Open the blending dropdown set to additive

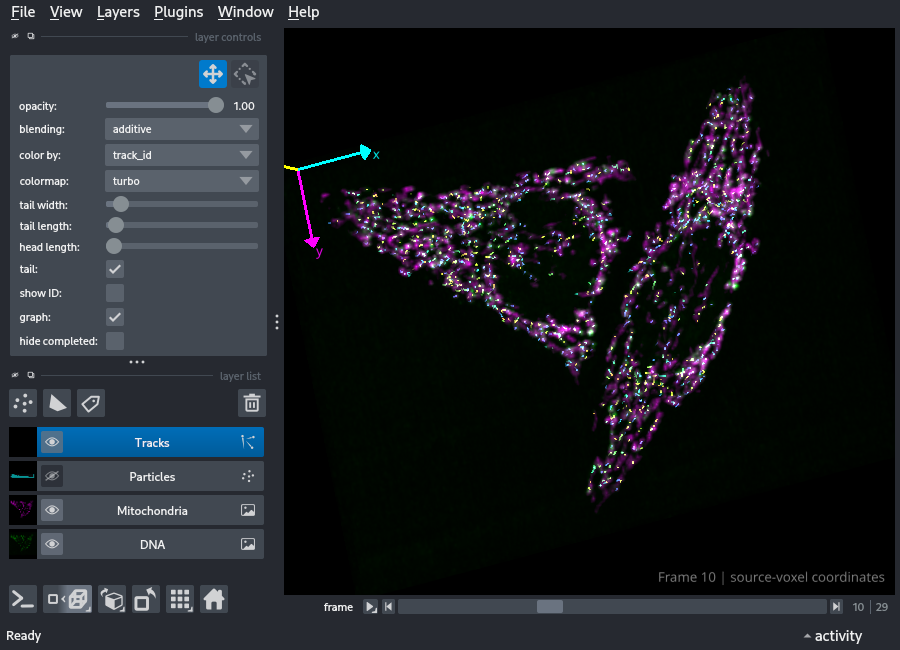coord(182,129)
